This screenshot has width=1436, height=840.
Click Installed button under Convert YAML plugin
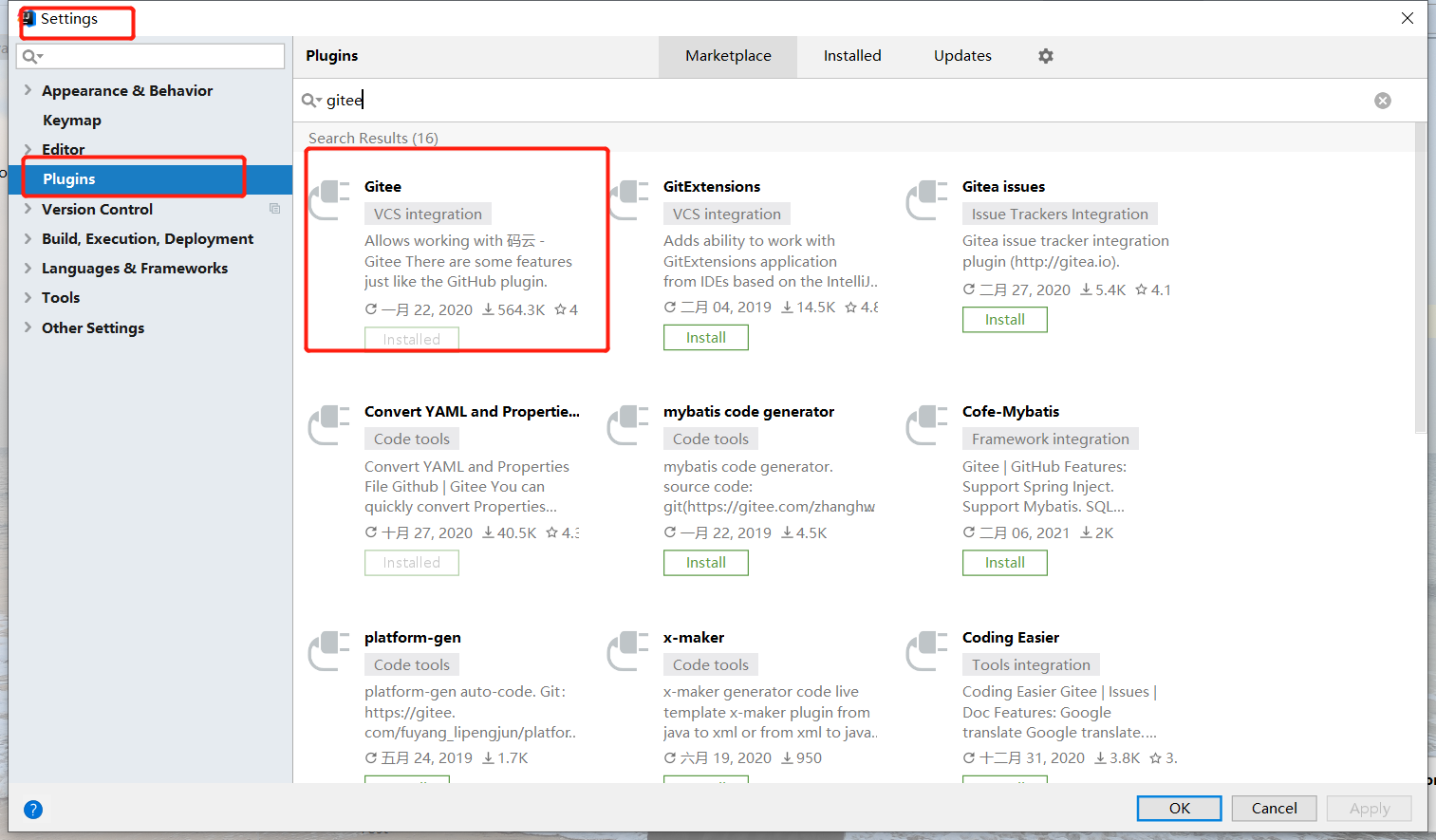pyautogui.click(x=412, y=563)
